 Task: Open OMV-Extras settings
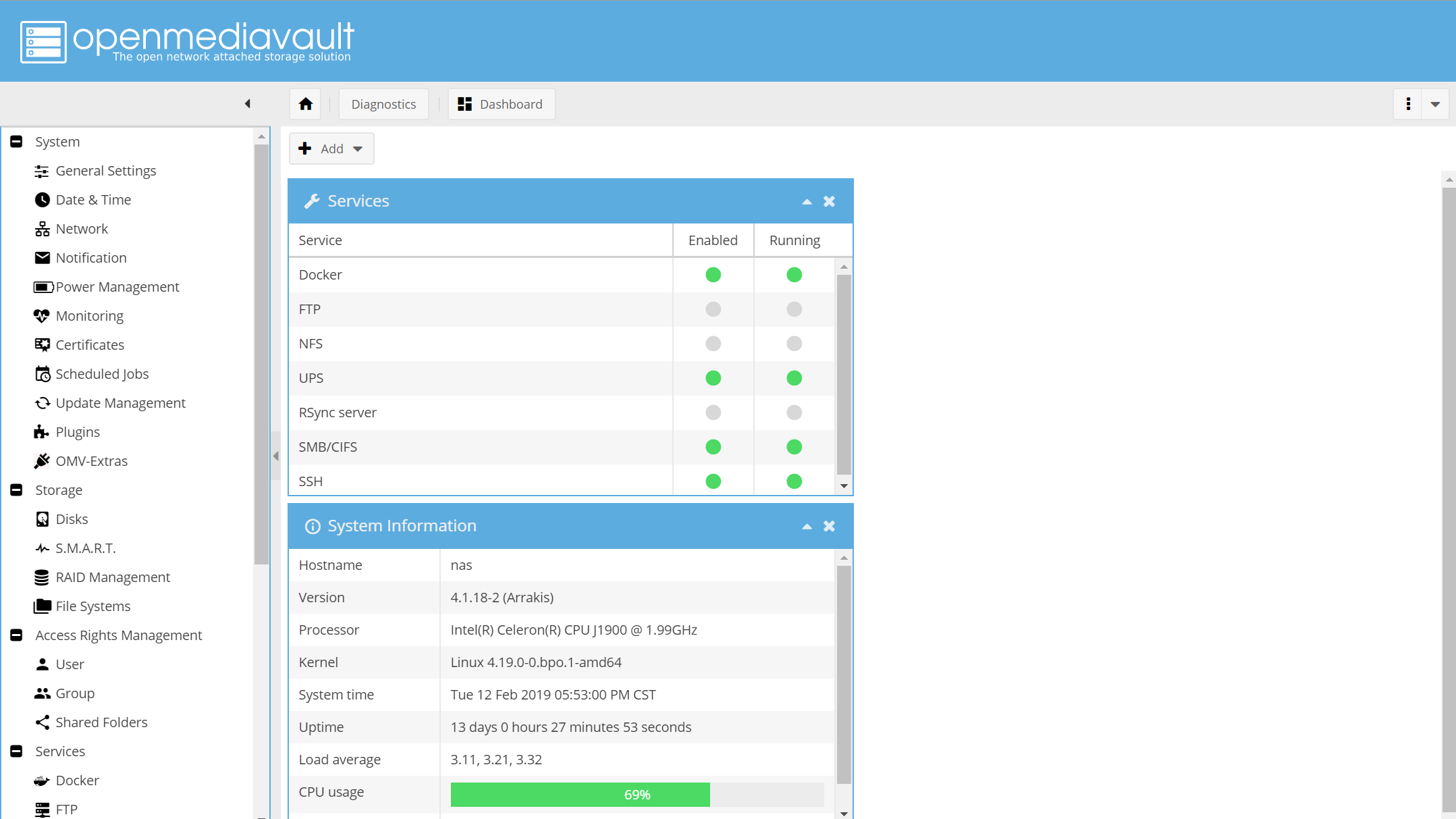tap(91, 461)
